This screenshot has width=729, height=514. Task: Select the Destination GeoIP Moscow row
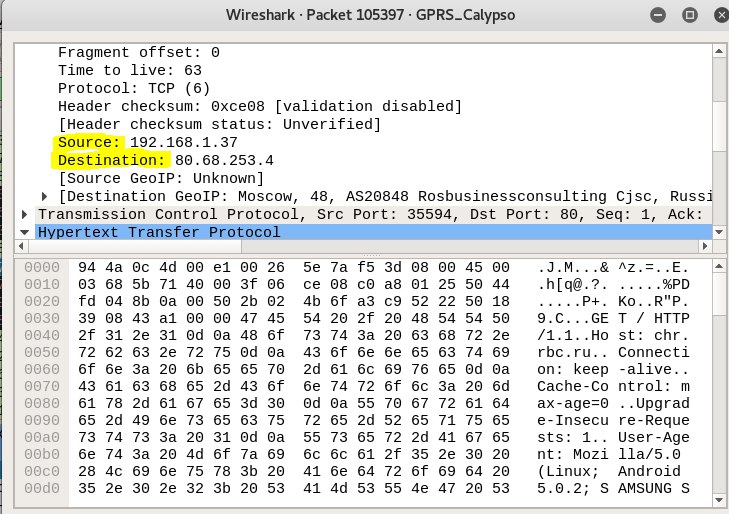click(x=385, y=197)
